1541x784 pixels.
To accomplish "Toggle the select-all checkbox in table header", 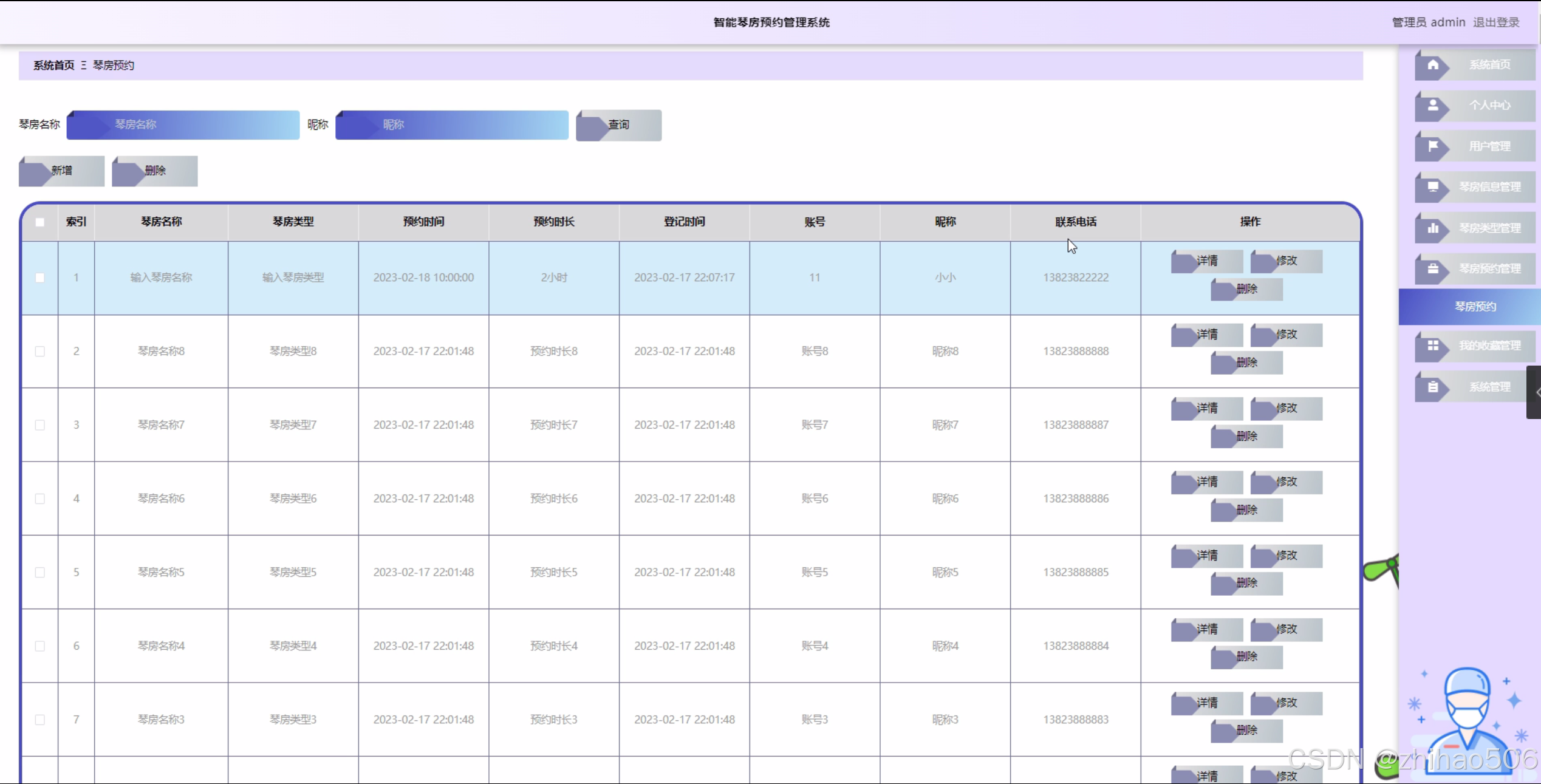I will click(40, 222).
